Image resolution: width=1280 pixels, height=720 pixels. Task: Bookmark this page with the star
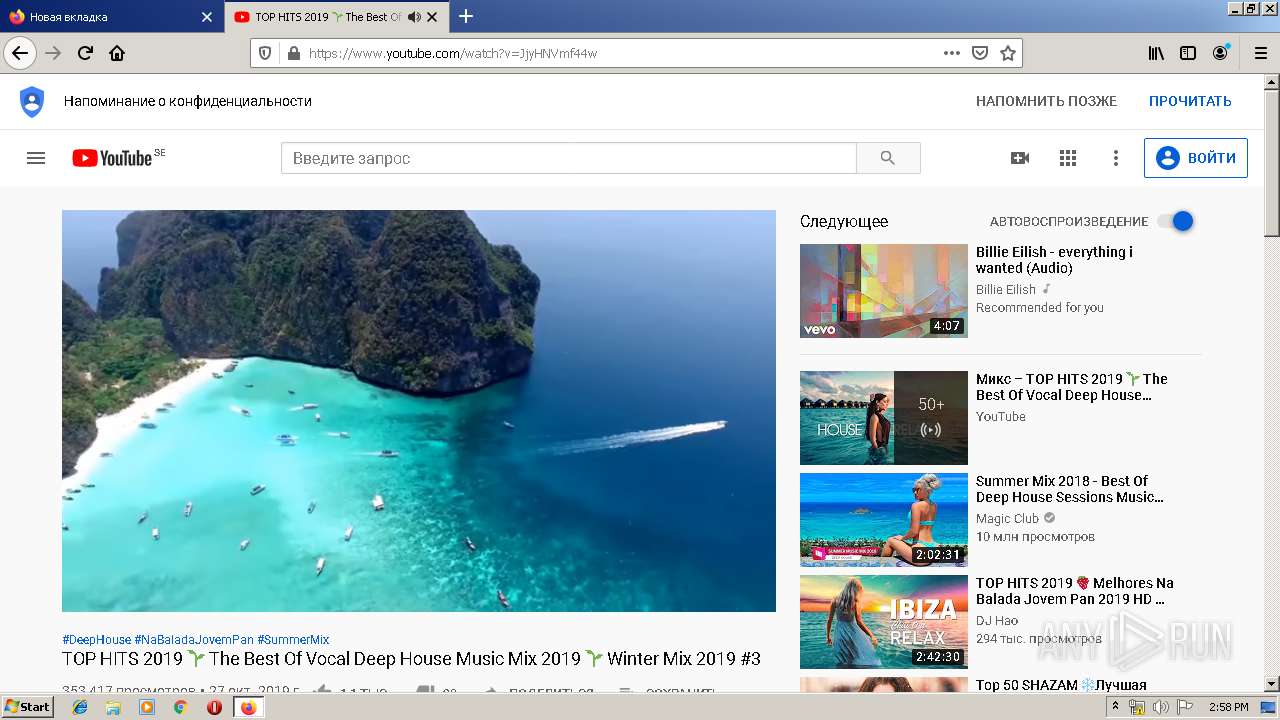click(x=1008, y=53)
